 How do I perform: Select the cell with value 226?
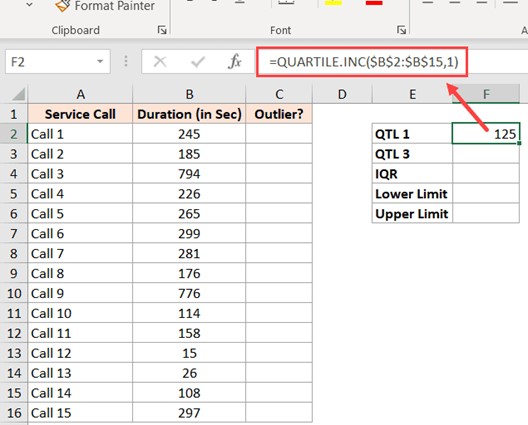point(189,194)
